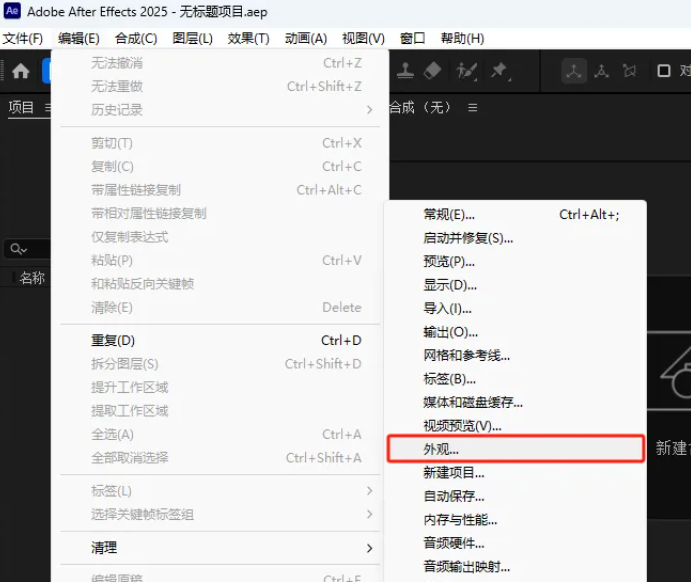Open the 文件(F) menu
This screenshot has height=582, width=691.
[23, 38]
